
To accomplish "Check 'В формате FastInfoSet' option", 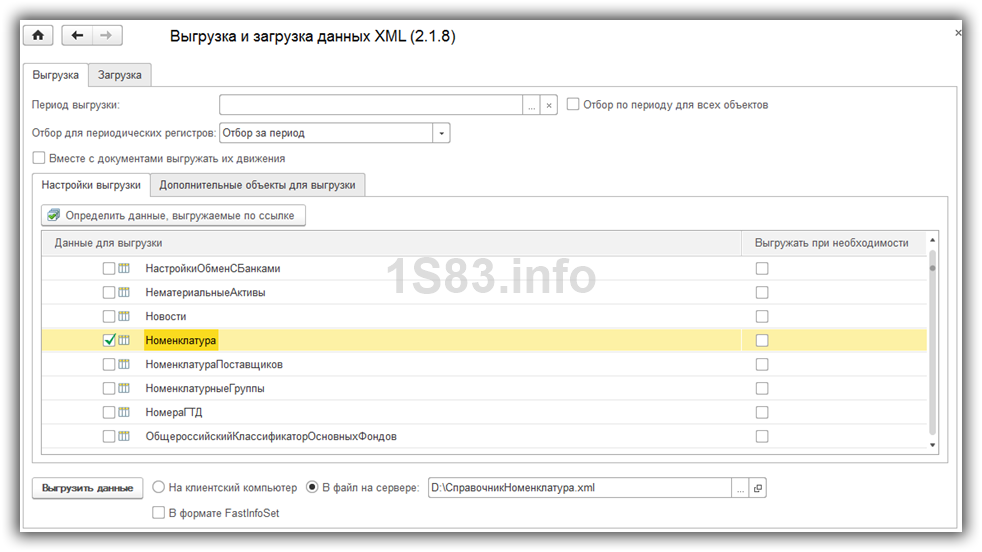I will [158, 513].
